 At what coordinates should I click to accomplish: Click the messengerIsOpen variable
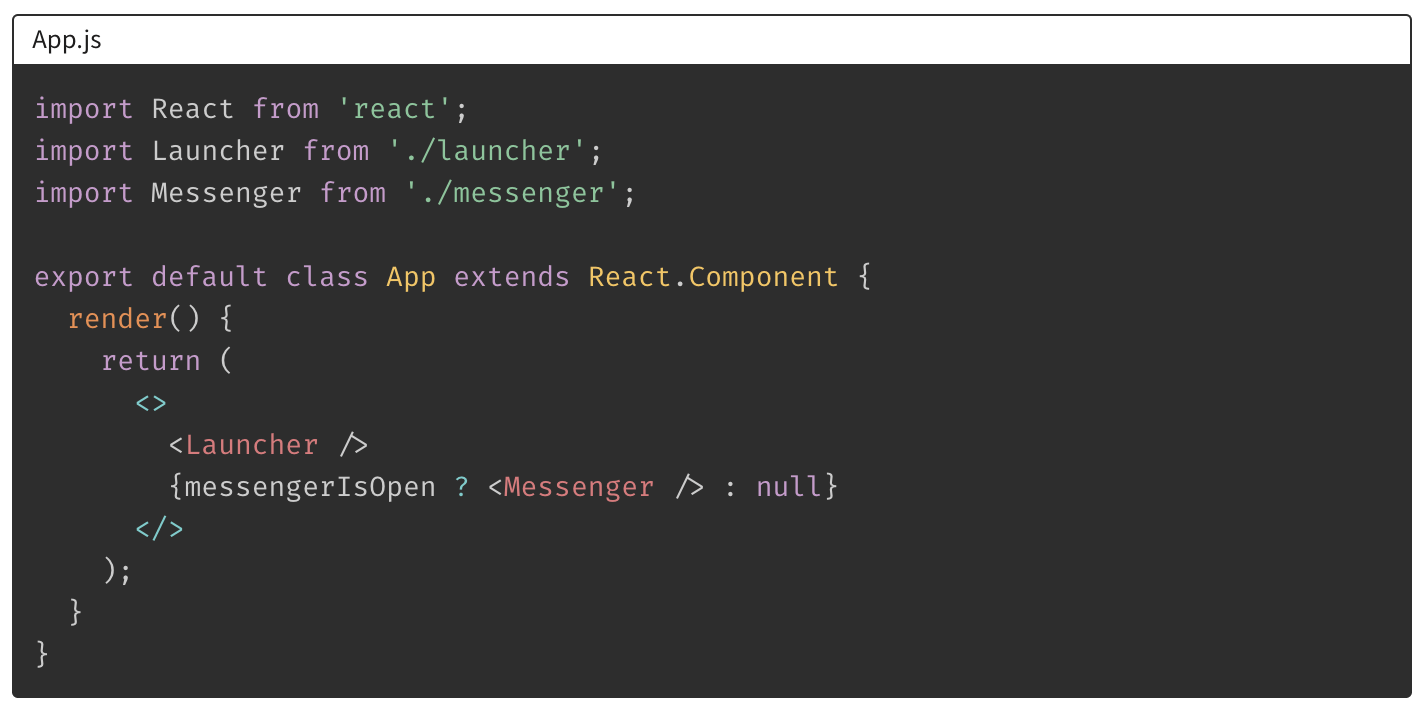[310, 487]
